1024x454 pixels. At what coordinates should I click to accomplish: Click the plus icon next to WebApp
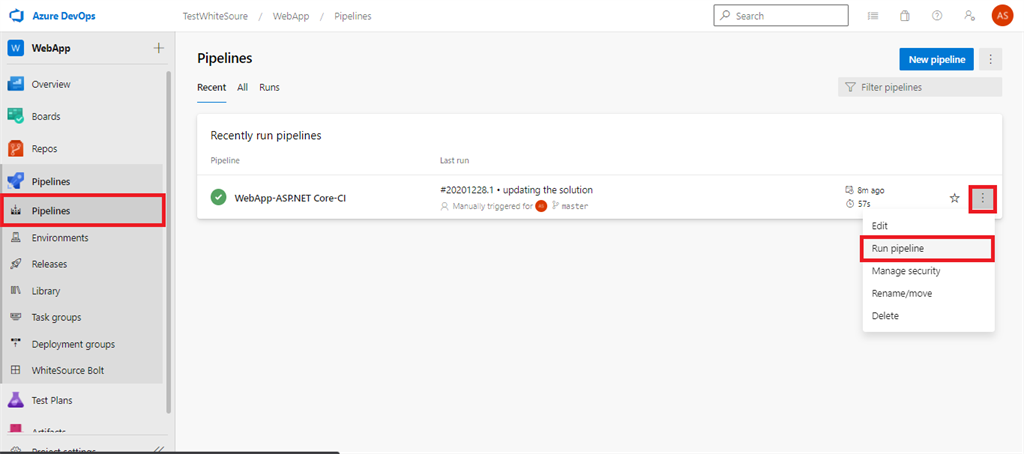pyautogui.click(x=159, y=48)
